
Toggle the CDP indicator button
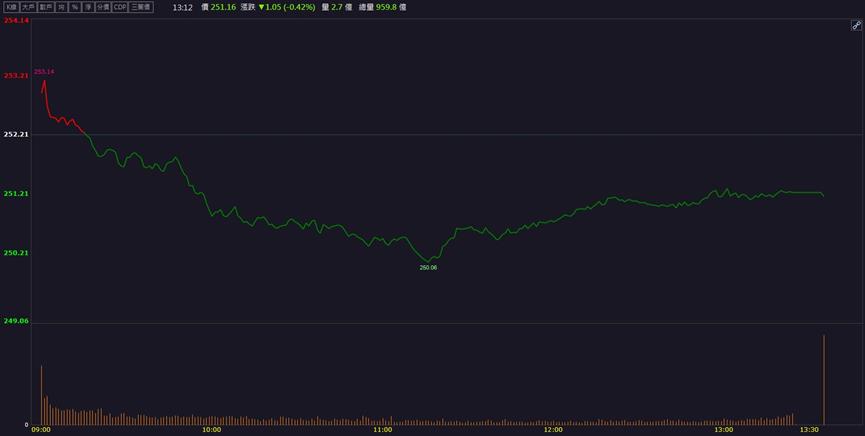pyautogui.click(x=120, y=7)
